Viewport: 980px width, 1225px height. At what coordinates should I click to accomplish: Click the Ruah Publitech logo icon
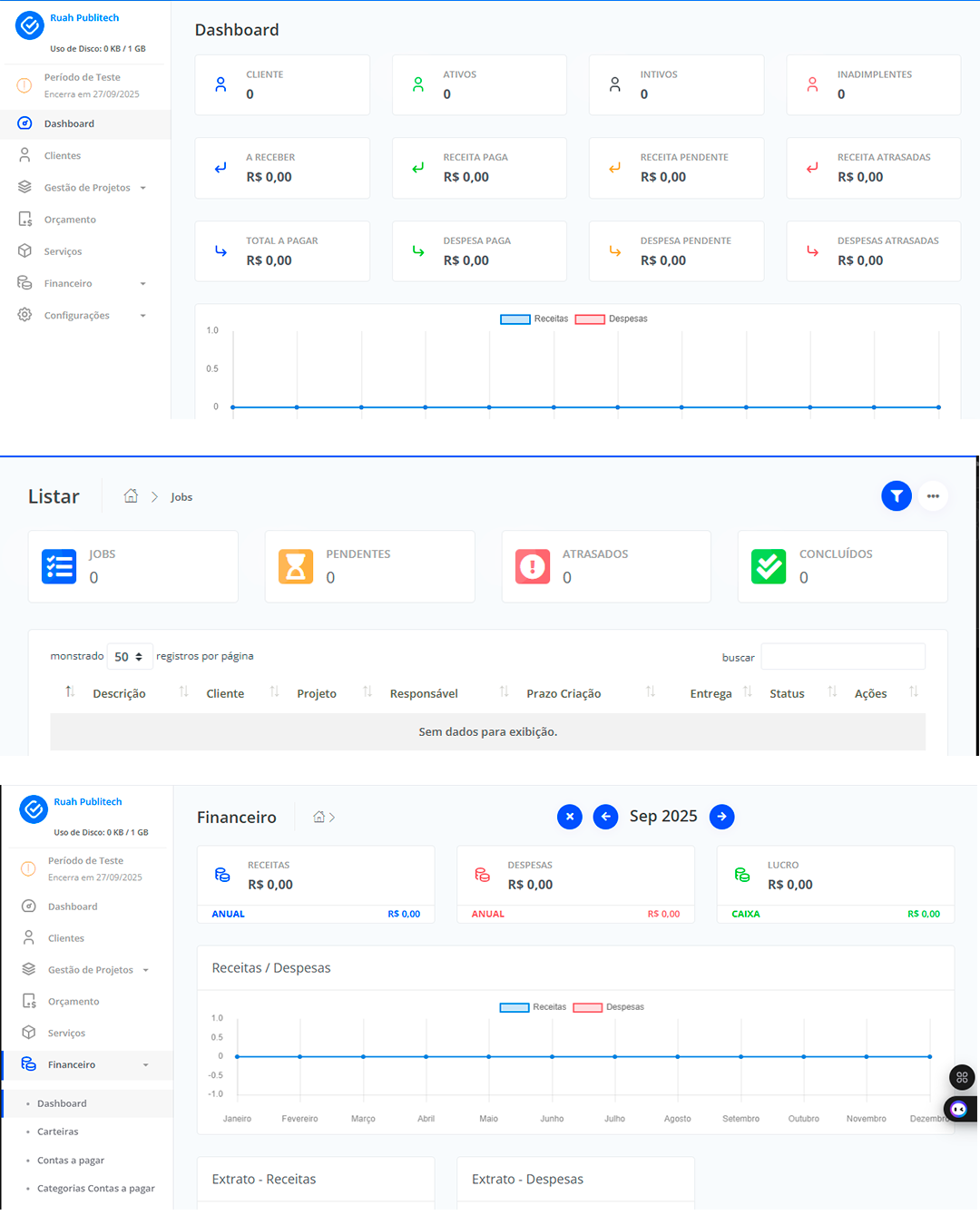click(30, 25)
